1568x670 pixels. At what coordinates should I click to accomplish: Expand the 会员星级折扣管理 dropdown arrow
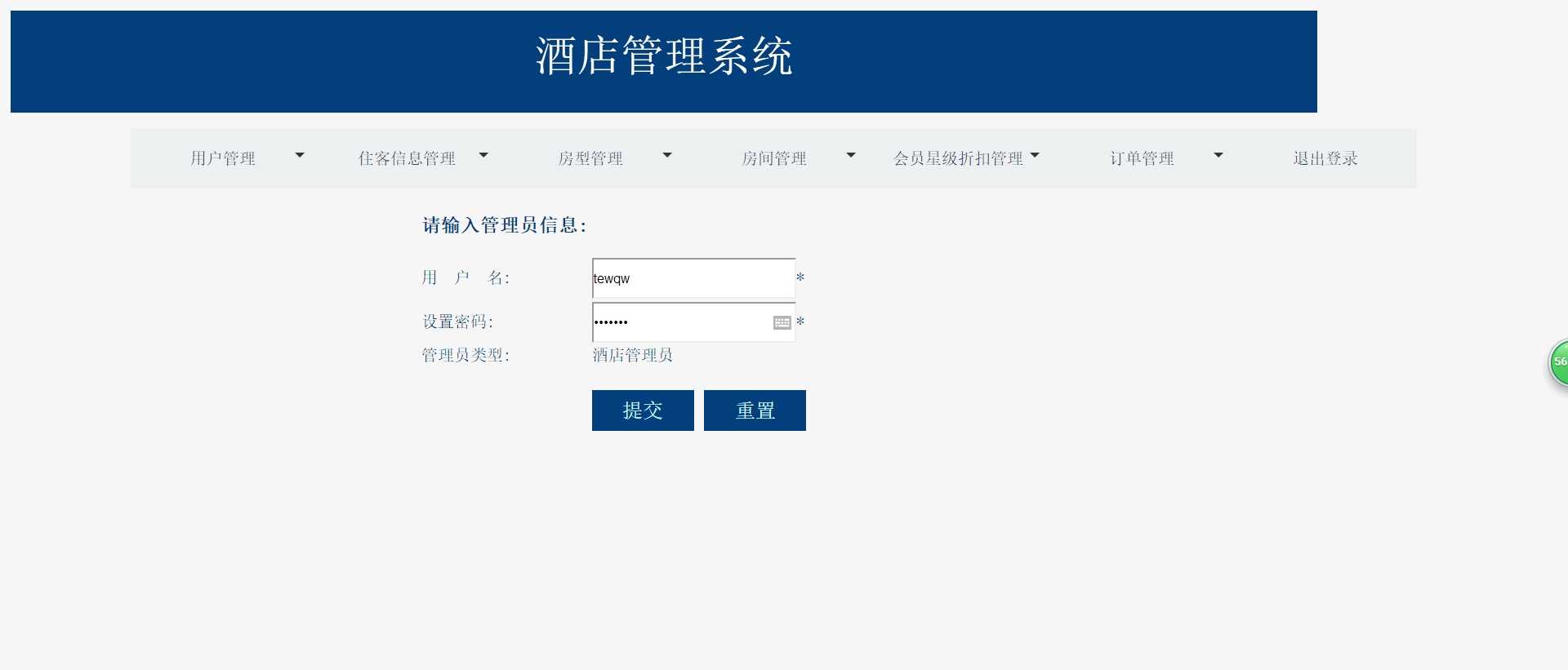pos(1035,155)
